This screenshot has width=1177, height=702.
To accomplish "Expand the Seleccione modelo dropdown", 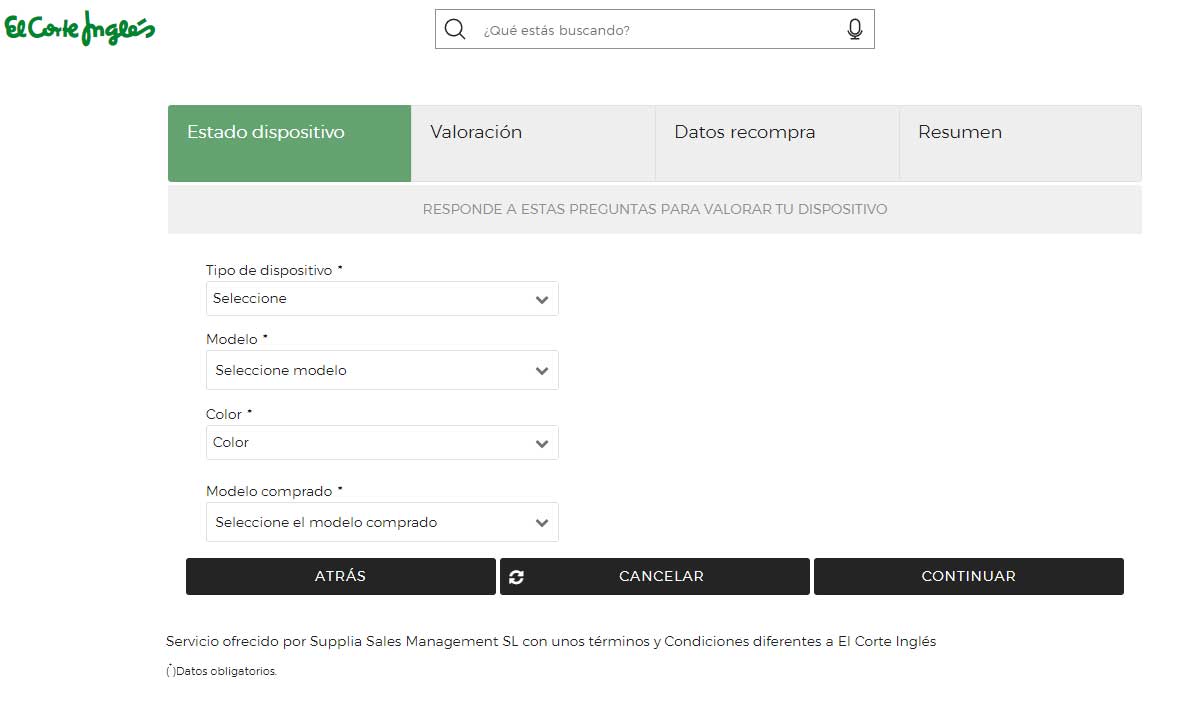I will (370, 371).
